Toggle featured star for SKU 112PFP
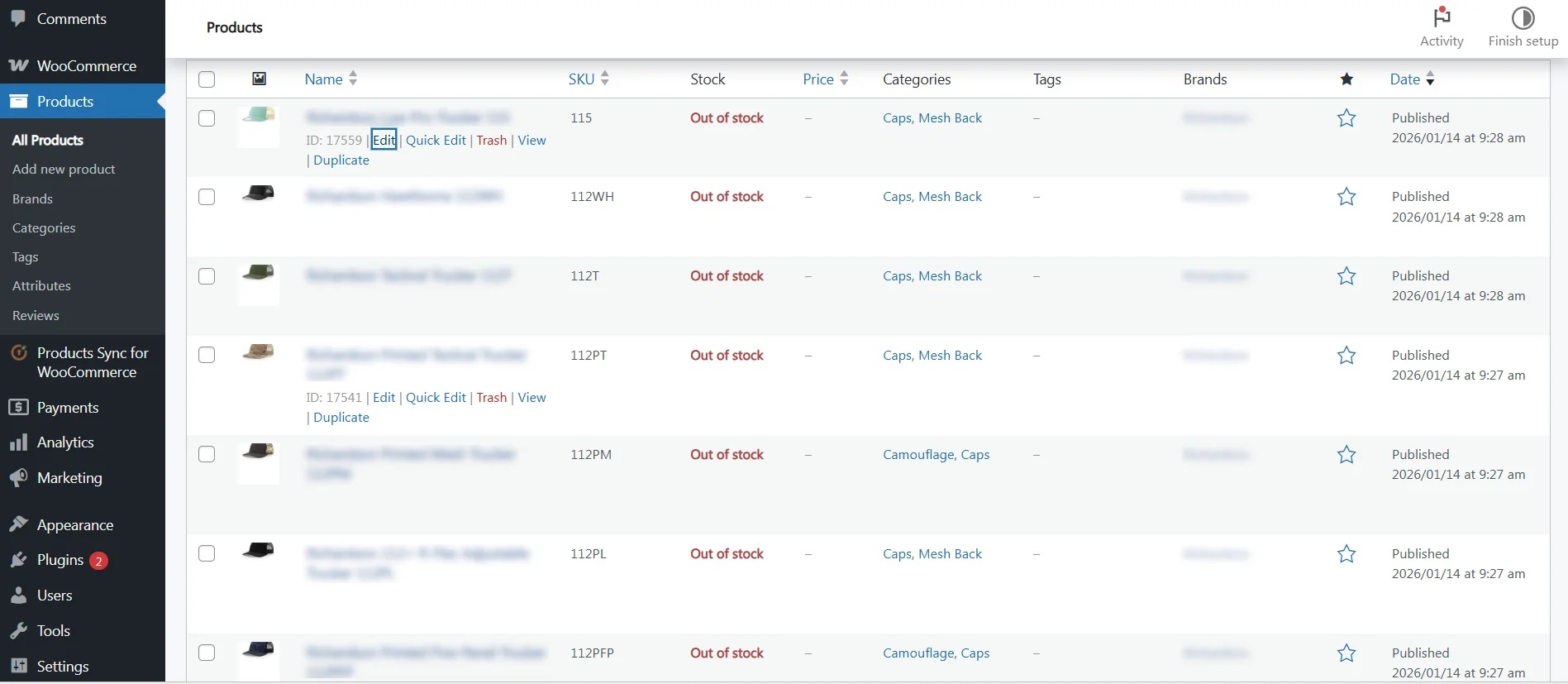 [x=1346, y=653]
